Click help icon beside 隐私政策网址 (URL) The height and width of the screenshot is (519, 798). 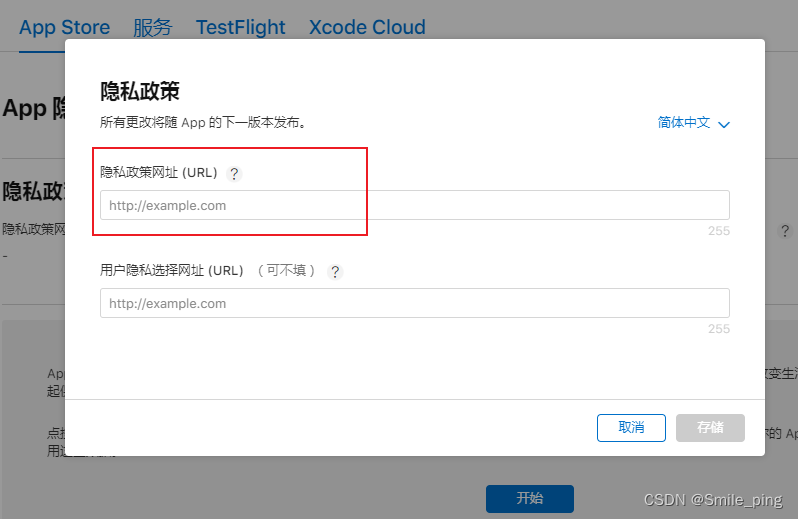point(234,174)
